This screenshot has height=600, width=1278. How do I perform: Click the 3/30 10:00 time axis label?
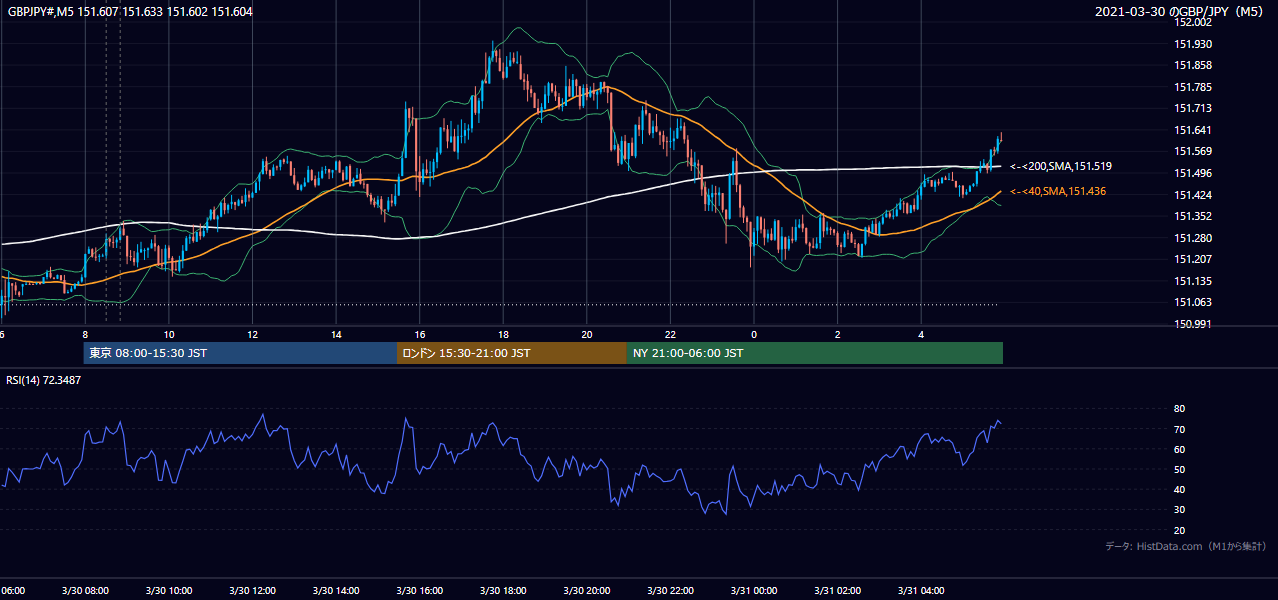click(168, 591)
